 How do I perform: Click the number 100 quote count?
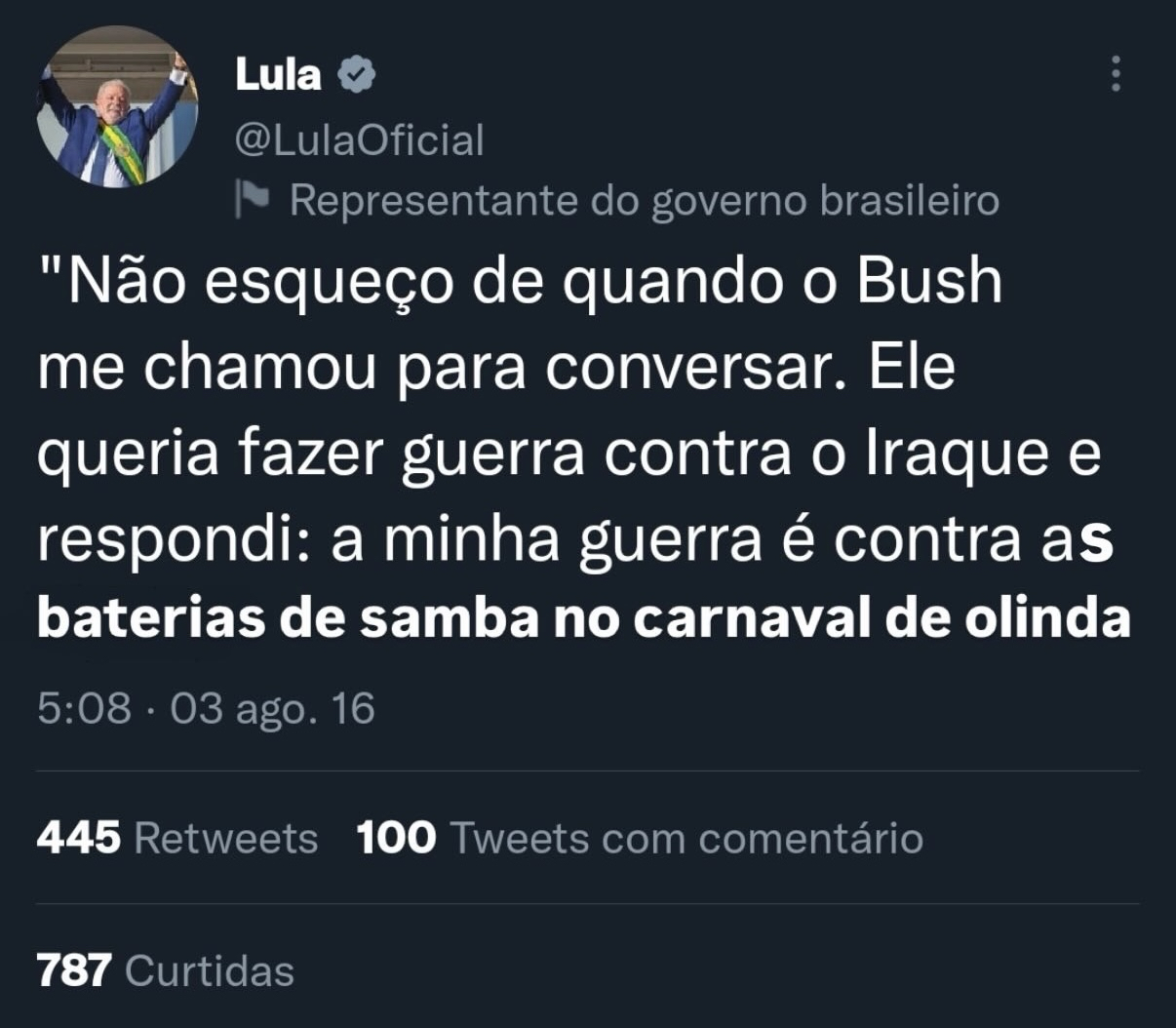click(396, 838)
